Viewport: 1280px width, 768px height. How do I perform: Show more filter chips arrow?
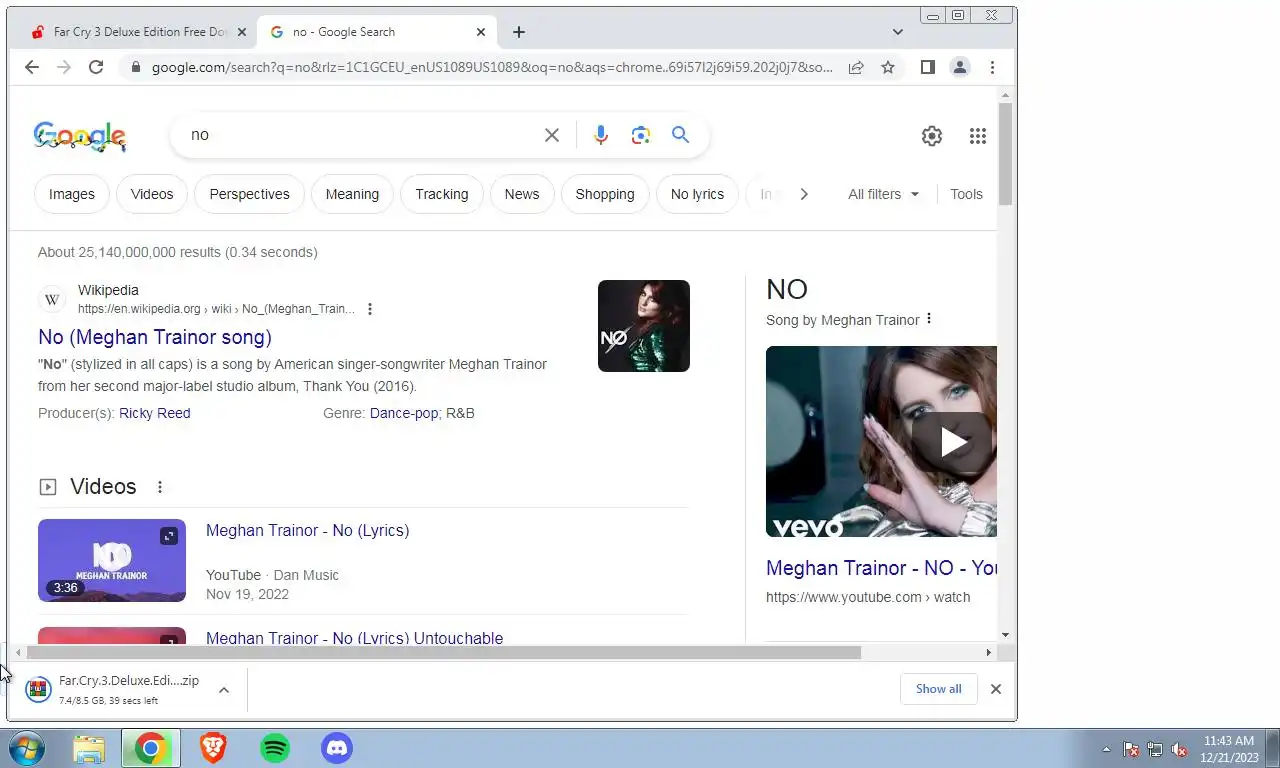point(804,194)
